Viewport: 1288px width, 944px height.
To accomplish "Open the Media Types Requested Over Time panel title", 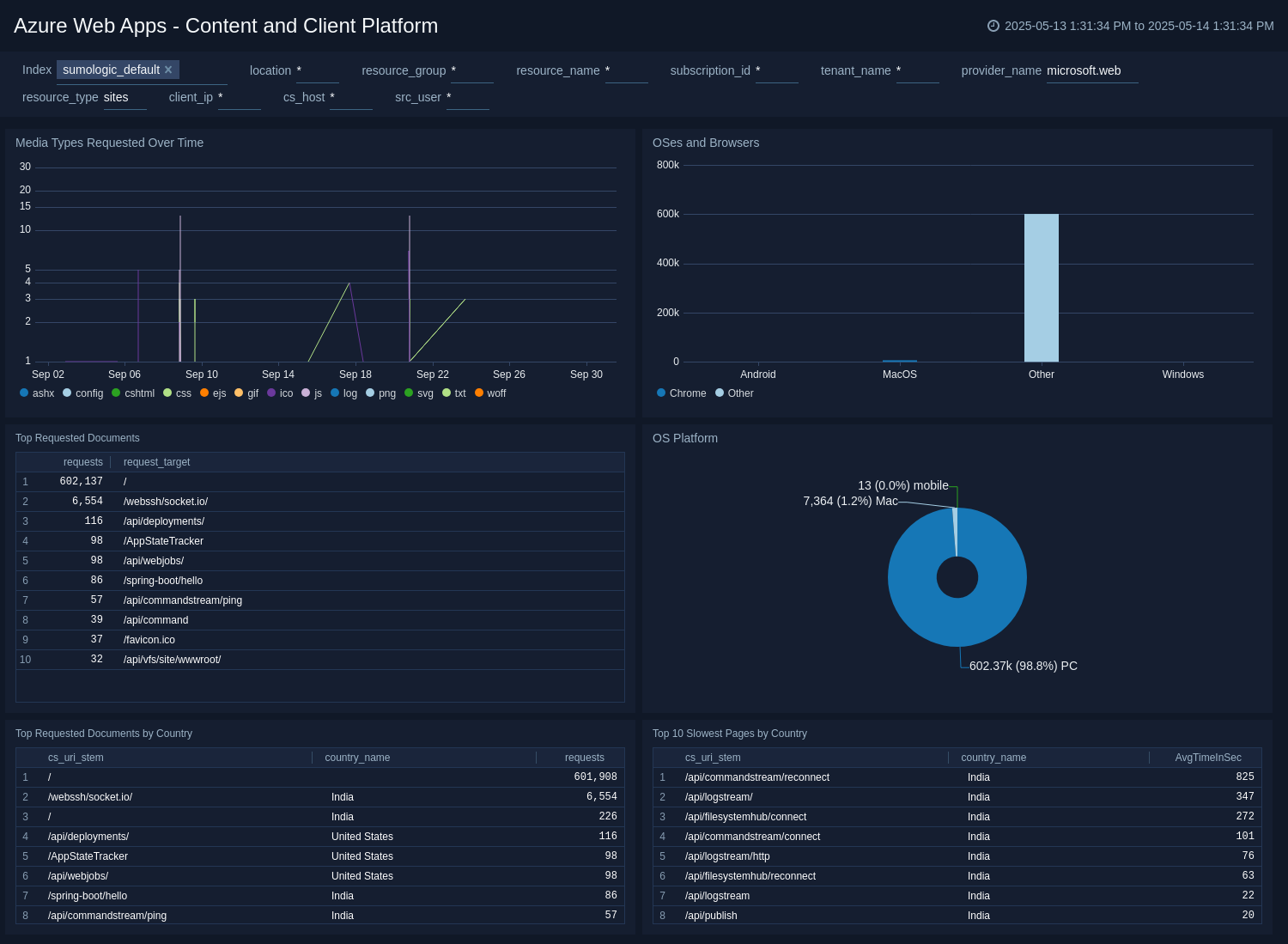I will click(109, 143).
